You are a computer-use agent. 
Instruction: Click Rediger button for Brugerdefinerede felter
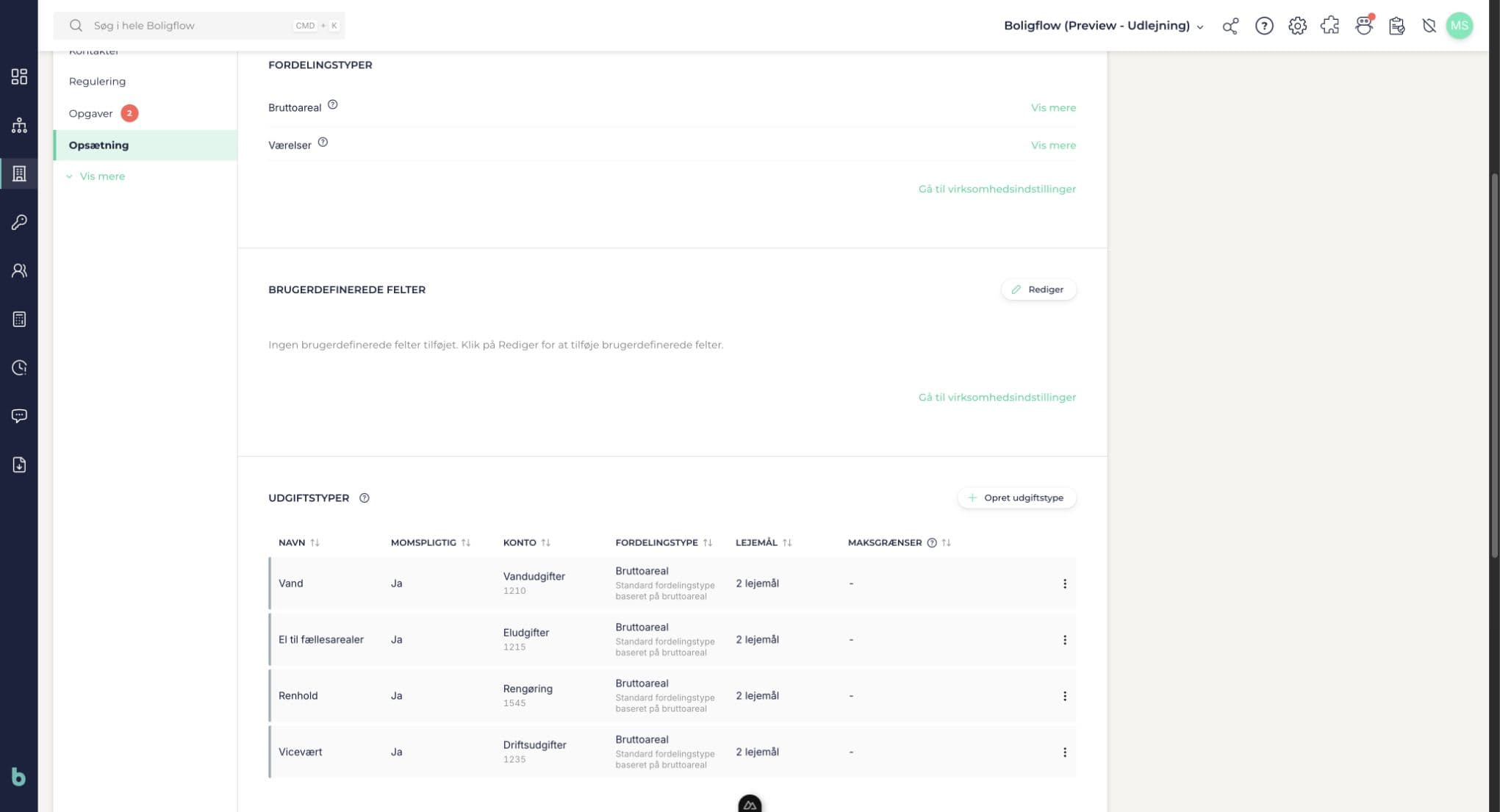coord(1038,290)
